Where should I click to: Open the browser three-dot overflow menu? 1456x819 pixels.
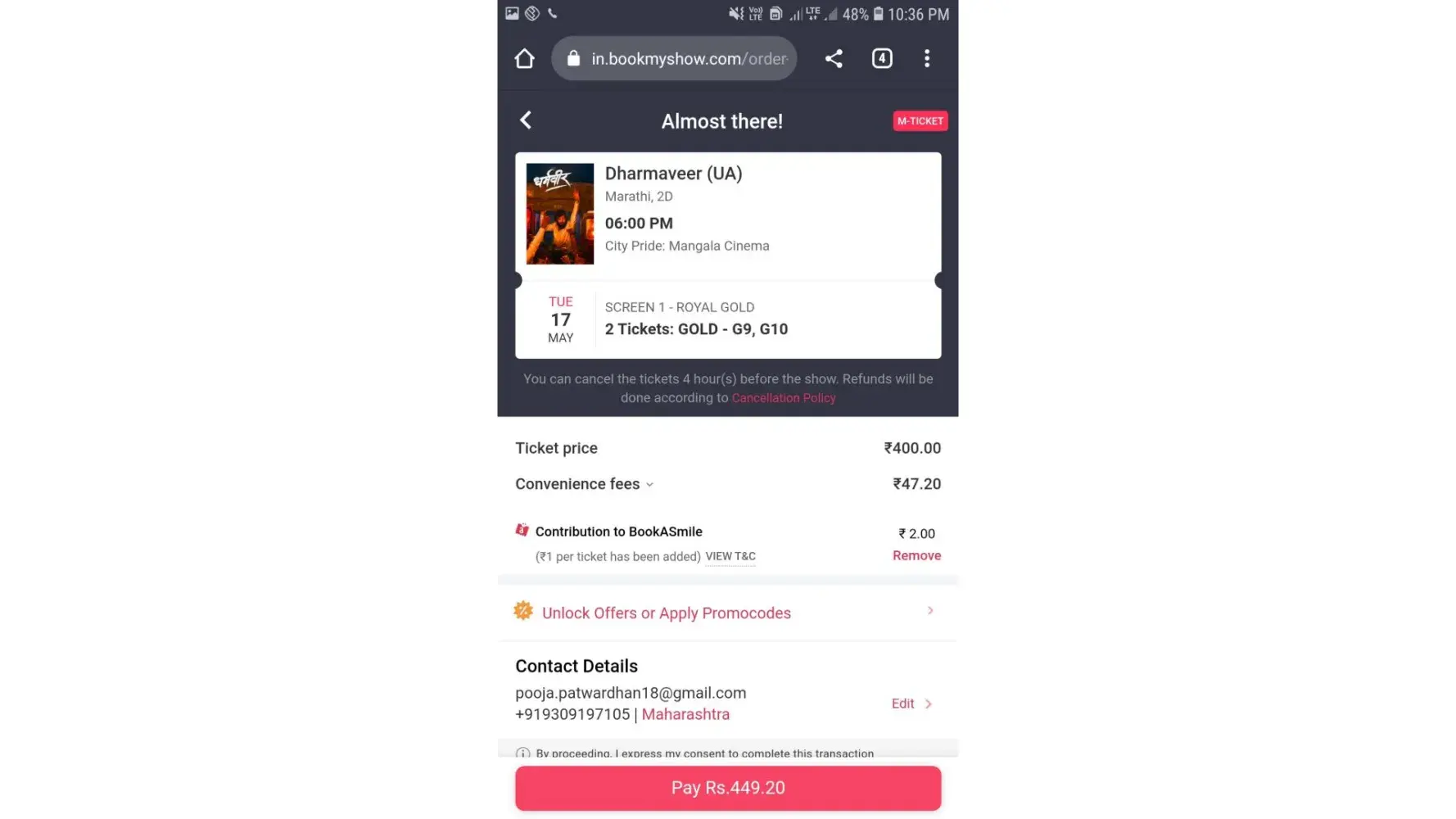(x=927, y=58)
